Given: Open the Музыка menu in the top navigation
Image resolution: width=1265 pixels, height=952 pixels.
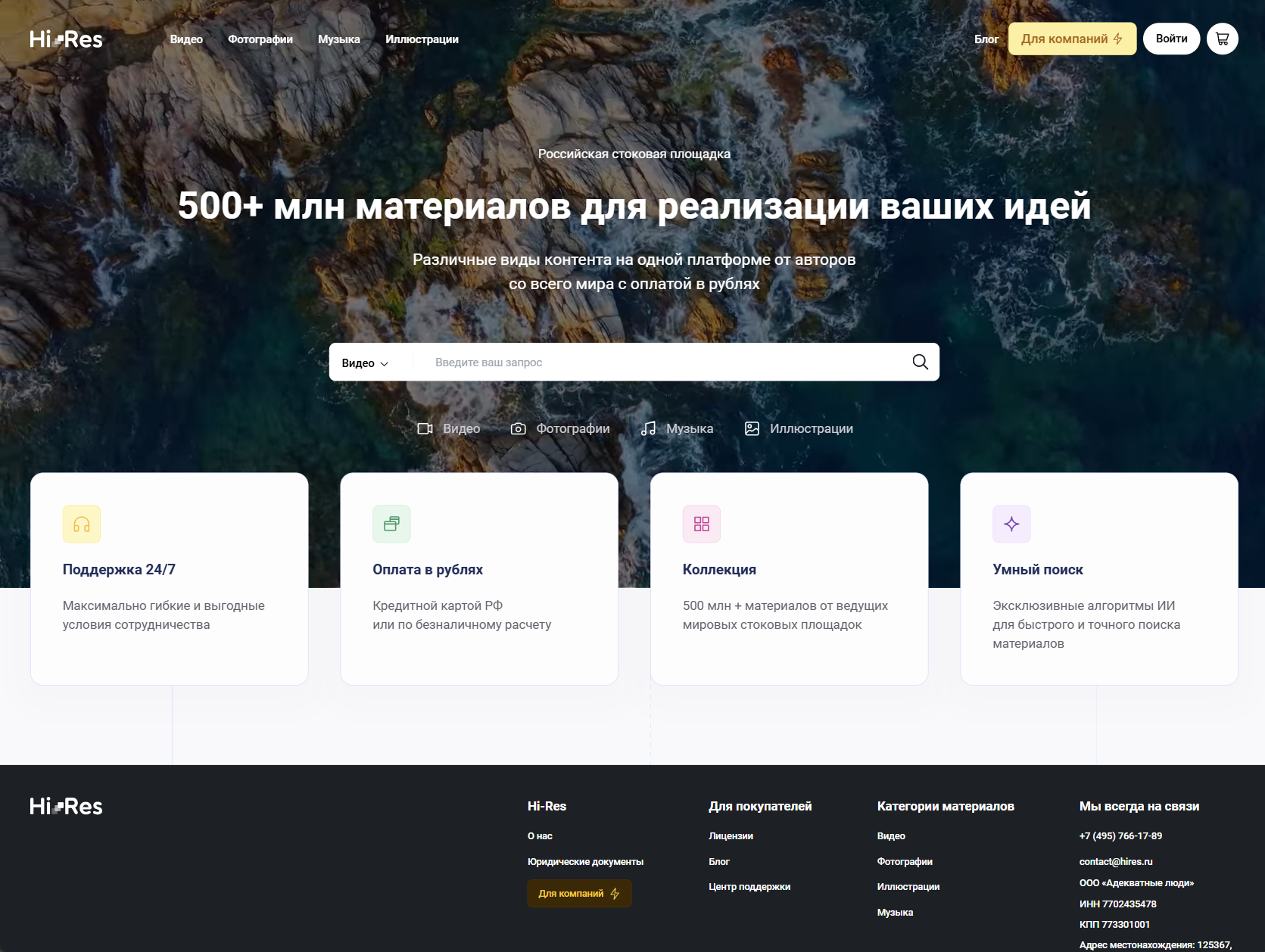Looking at the screenshot, I should click(x=338, y=39).
